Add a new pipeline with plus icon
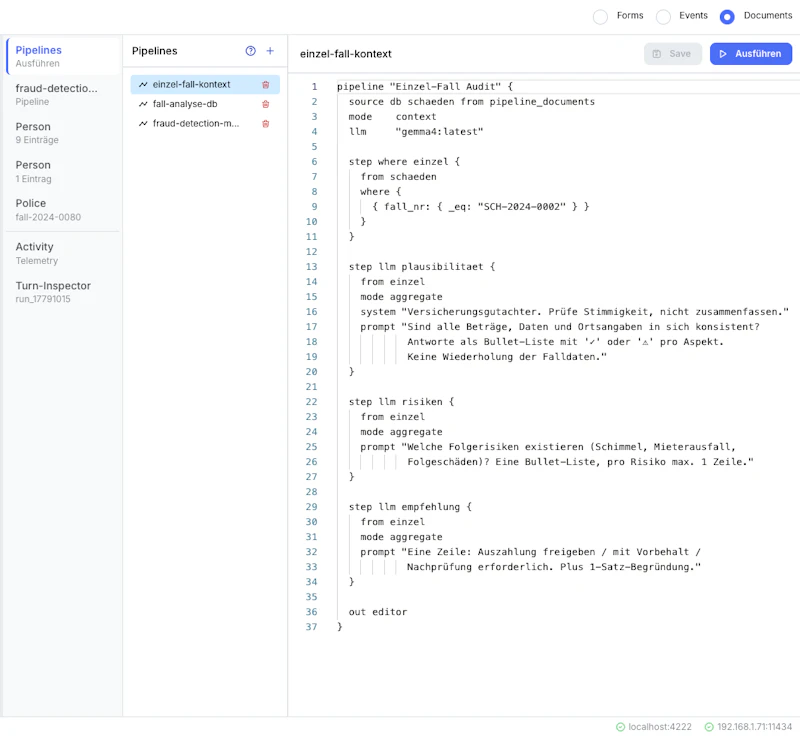This screenshot has width=800, height=736. click(270, 50)
